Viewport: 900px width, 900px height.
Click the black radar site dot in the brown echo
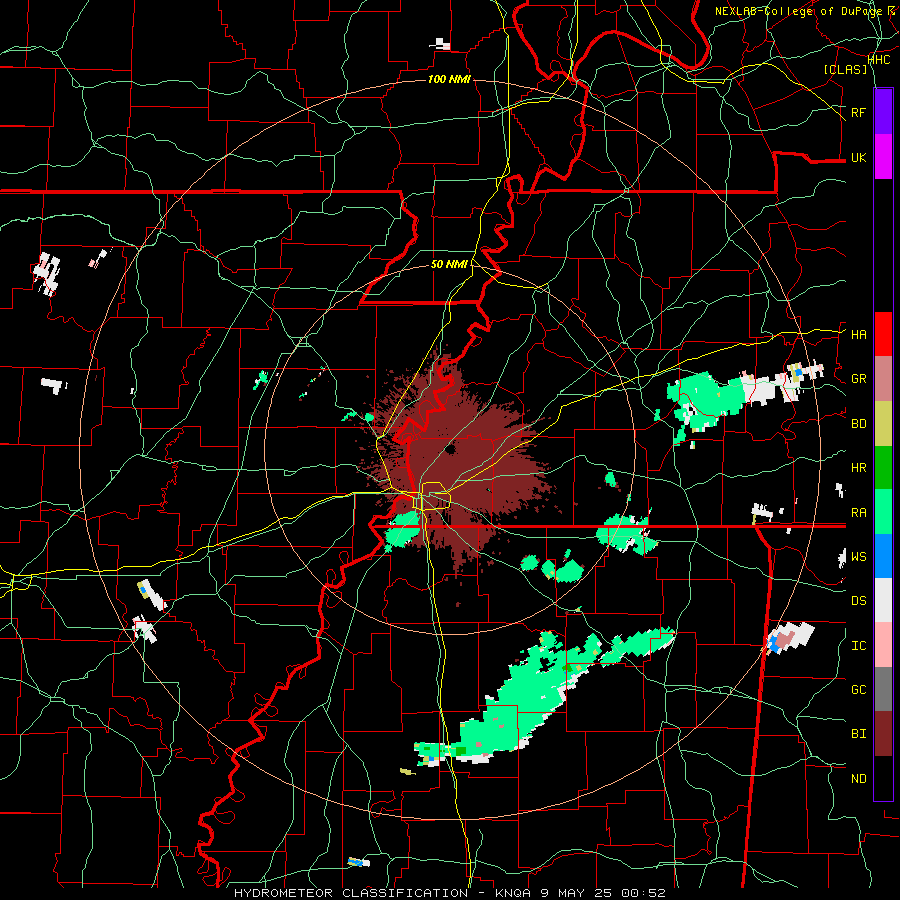point(450,450)
